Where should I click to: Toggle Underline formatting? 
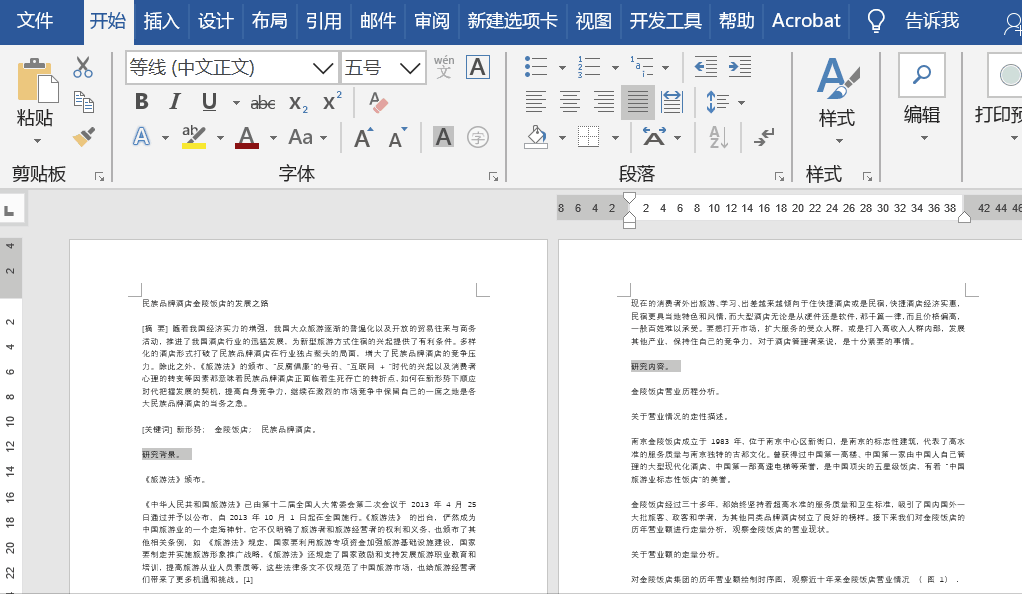coord(209,102)
